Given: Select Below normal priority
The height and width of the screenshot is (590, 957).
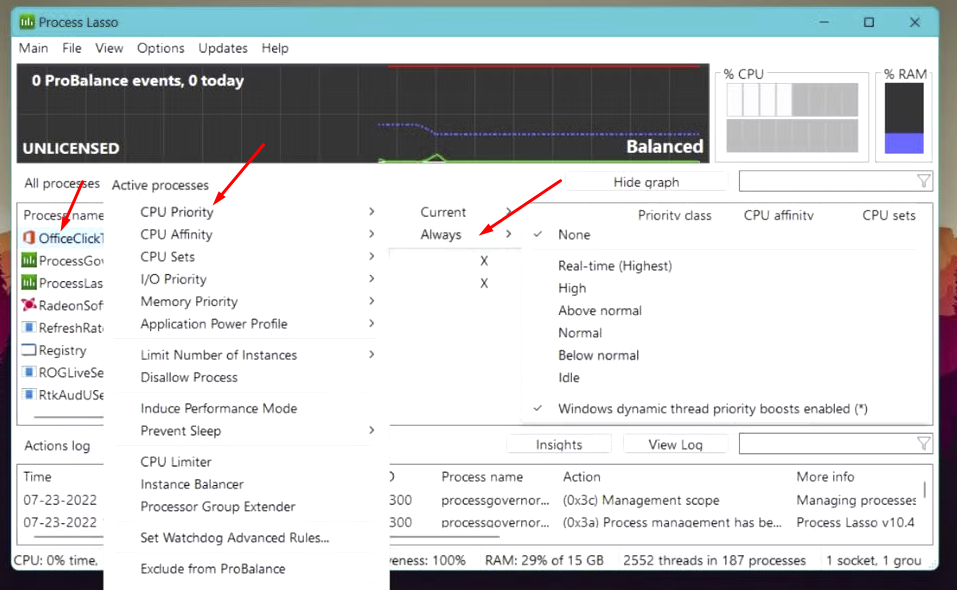Looking at the screenshot, I should tap(598, 356).
